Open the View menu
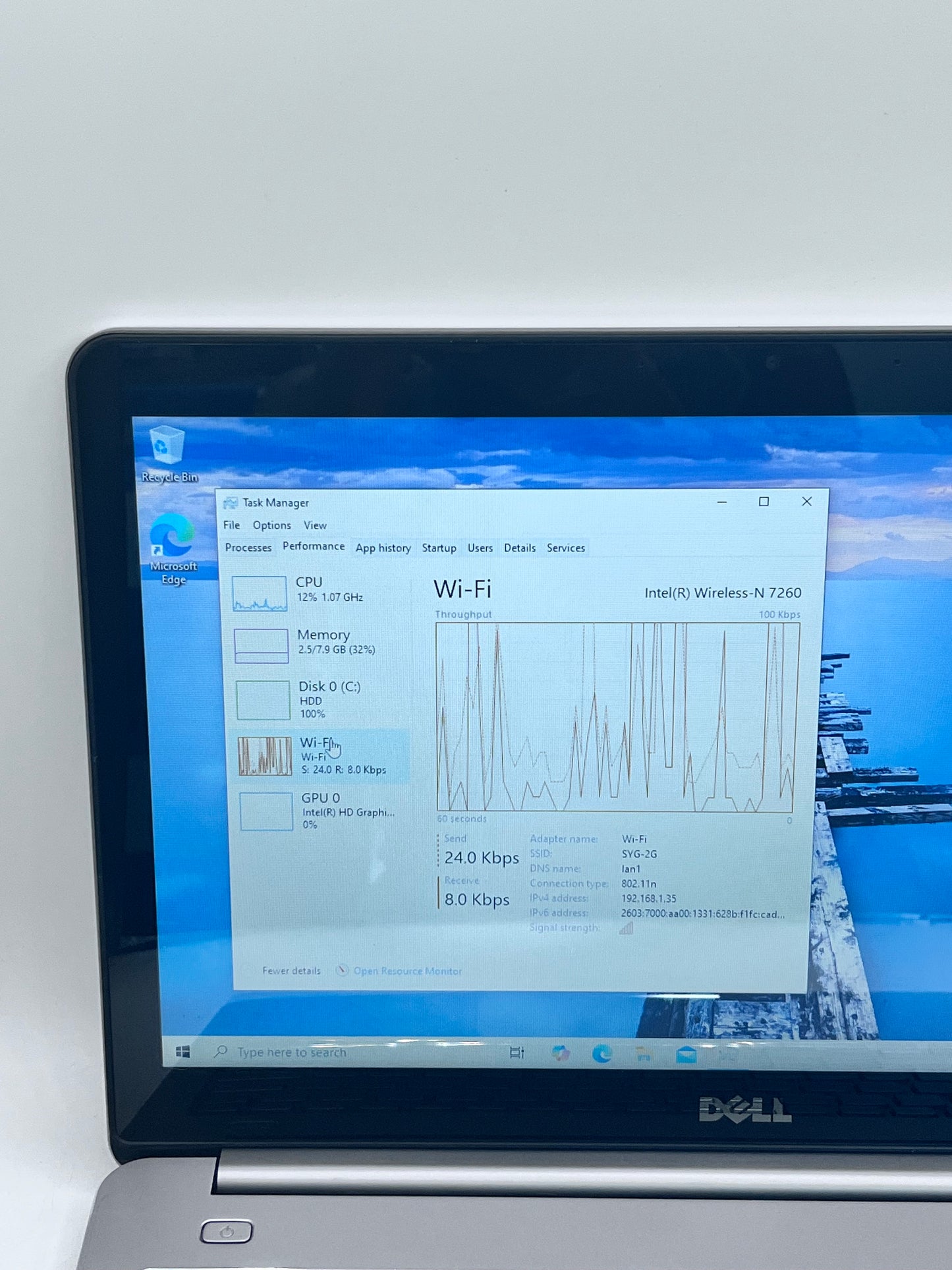This screenshot has width=952, height=1270. [x=315, y=525]
